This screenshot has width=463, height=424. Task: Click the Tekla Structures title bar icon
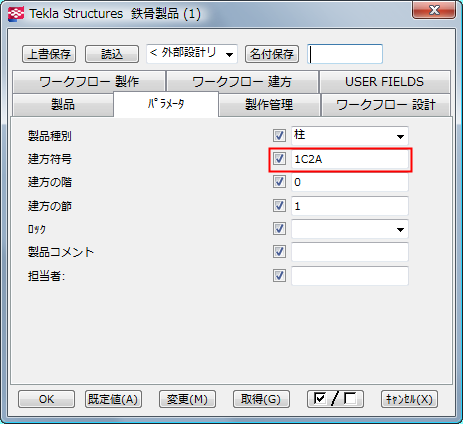tap(16, 14)
